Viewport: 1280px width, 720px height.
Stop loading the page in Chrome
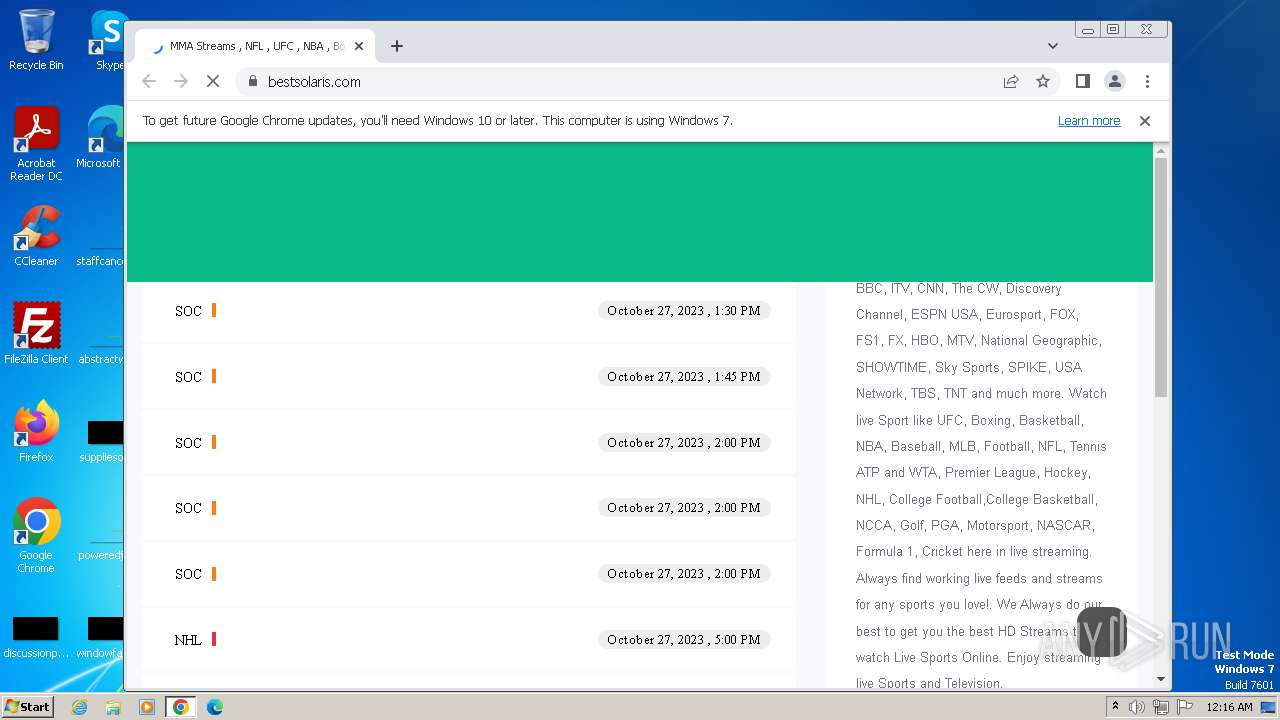coord(213,82)
